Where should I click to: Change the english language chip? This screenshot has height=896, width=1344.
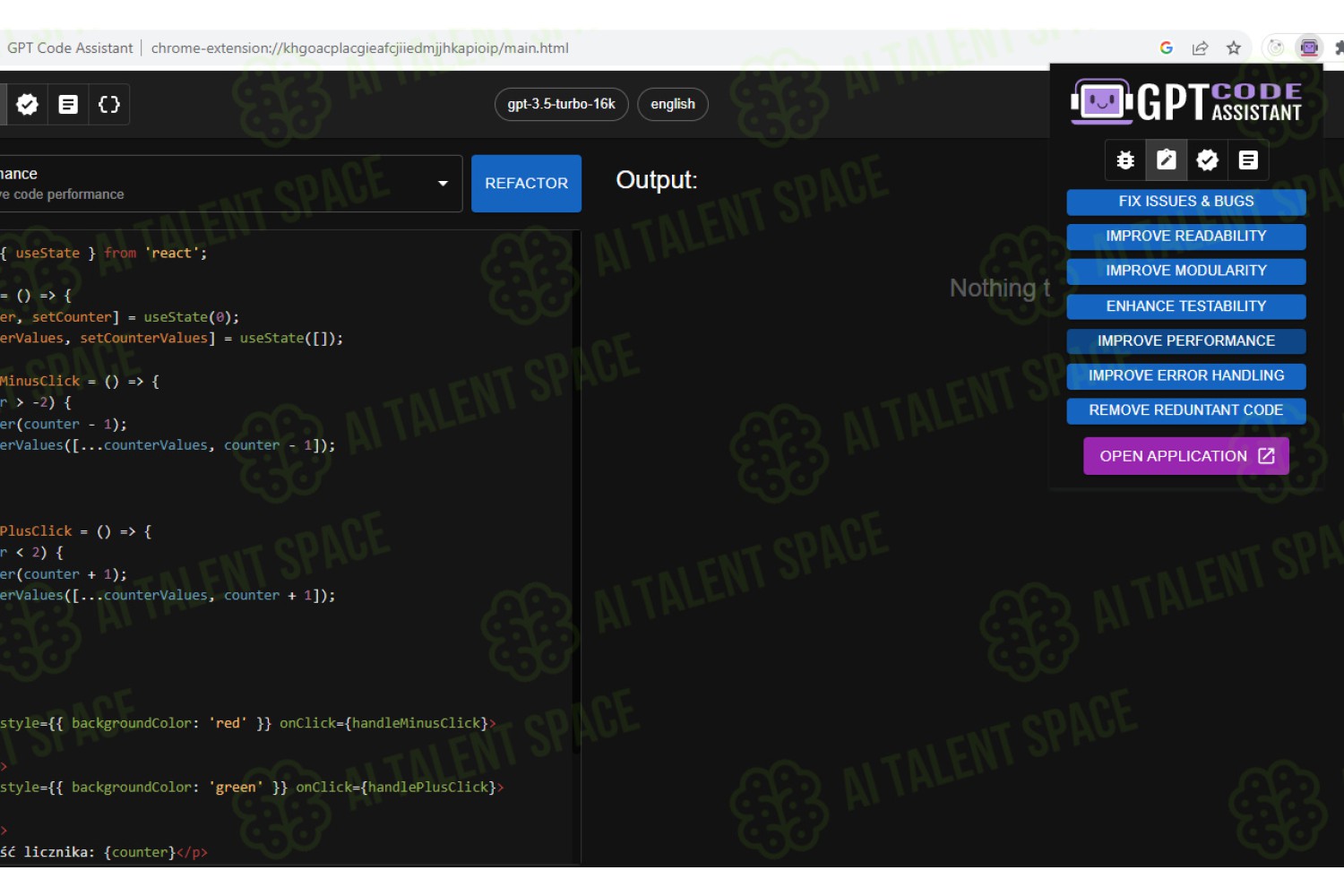coord(673,105)
